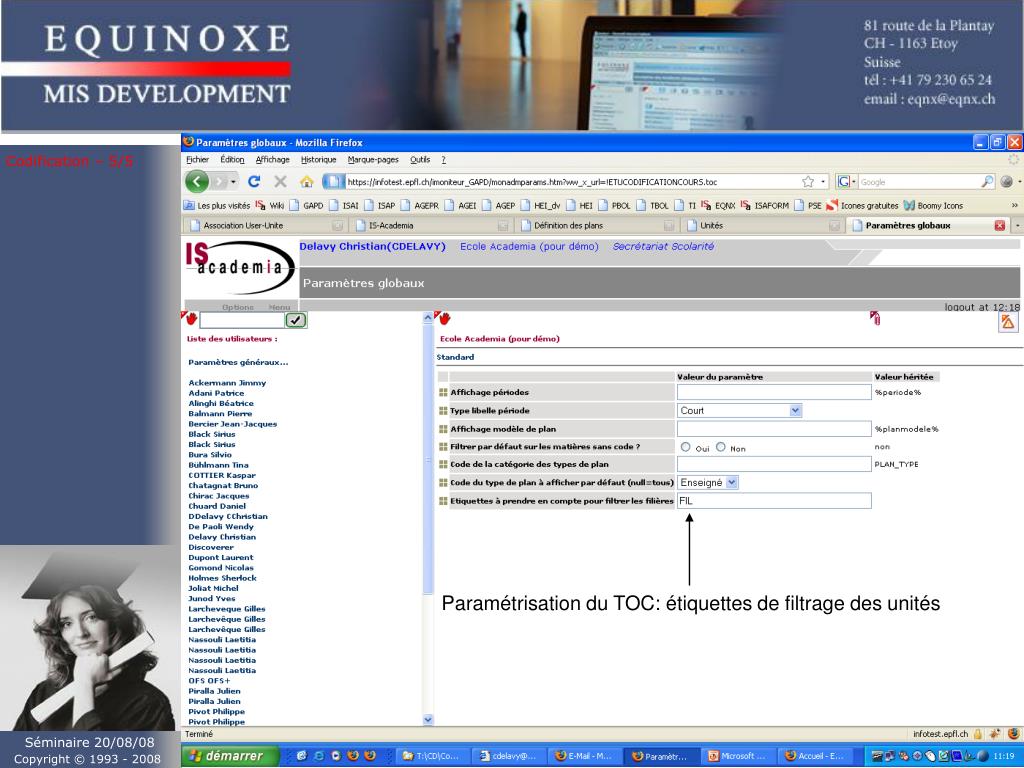Open the address bar history dropdown arrow
The image size is (1024, 768).
coord(823,182)
